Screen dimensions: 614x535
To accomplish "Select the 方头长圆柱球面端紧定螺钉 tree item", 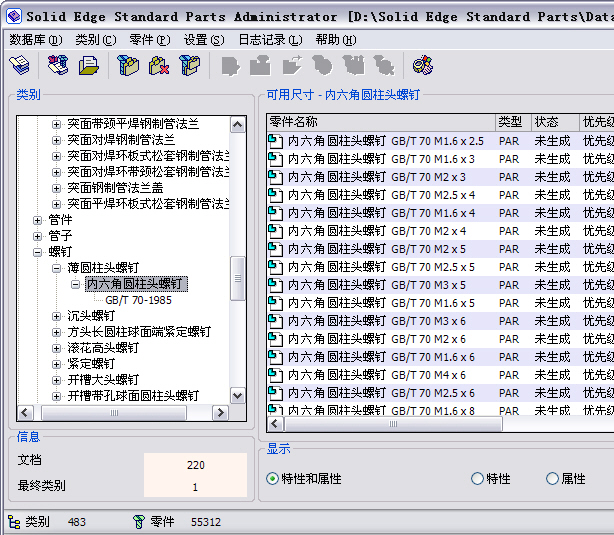I will pos(139,332).
